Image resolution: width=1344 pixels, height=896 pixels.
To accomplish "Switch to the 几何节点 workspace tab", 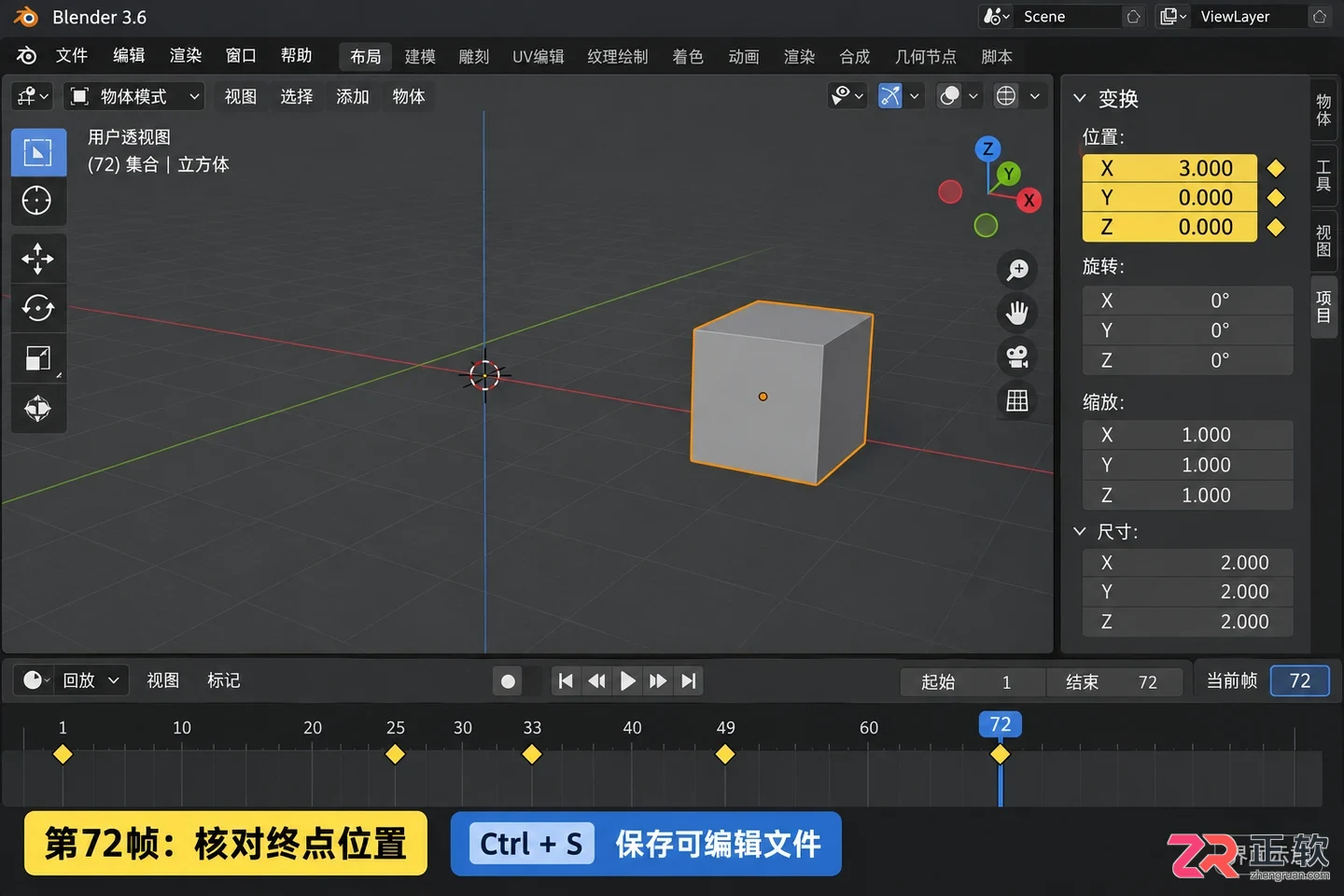I will point(926,57).
